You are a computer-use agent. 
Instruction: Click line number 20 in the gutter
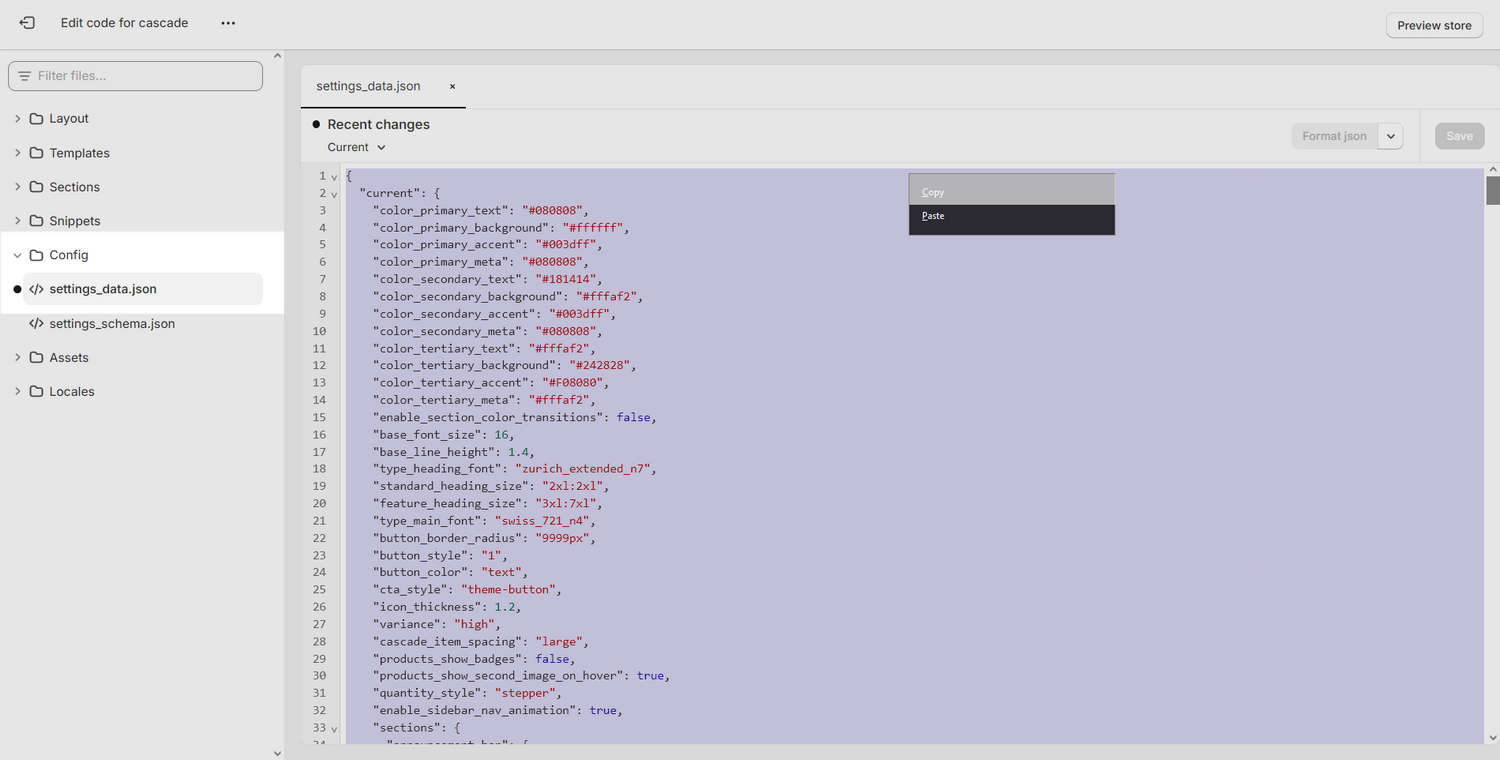[319, 504]
